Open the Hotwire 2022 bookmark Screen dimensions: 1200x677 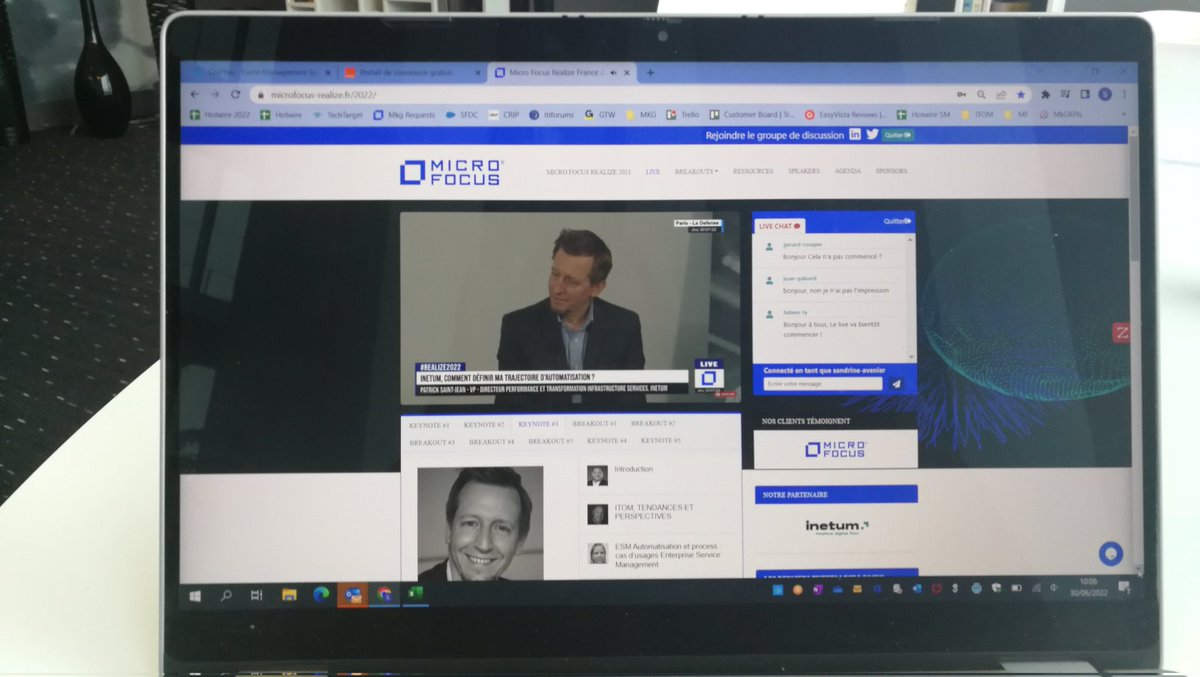point(220,115)
